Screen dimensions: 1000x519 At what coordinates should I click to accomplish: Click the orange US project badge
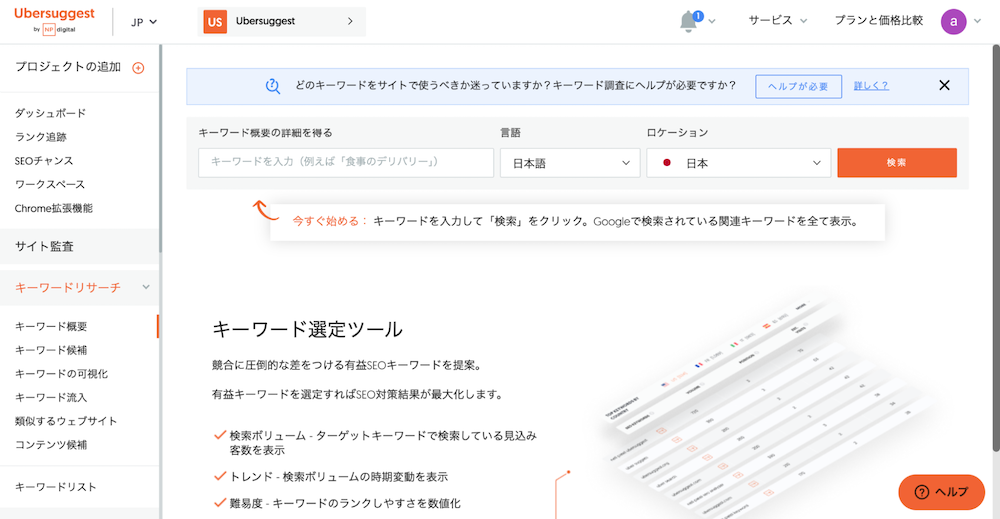click(x=215, y=22)
